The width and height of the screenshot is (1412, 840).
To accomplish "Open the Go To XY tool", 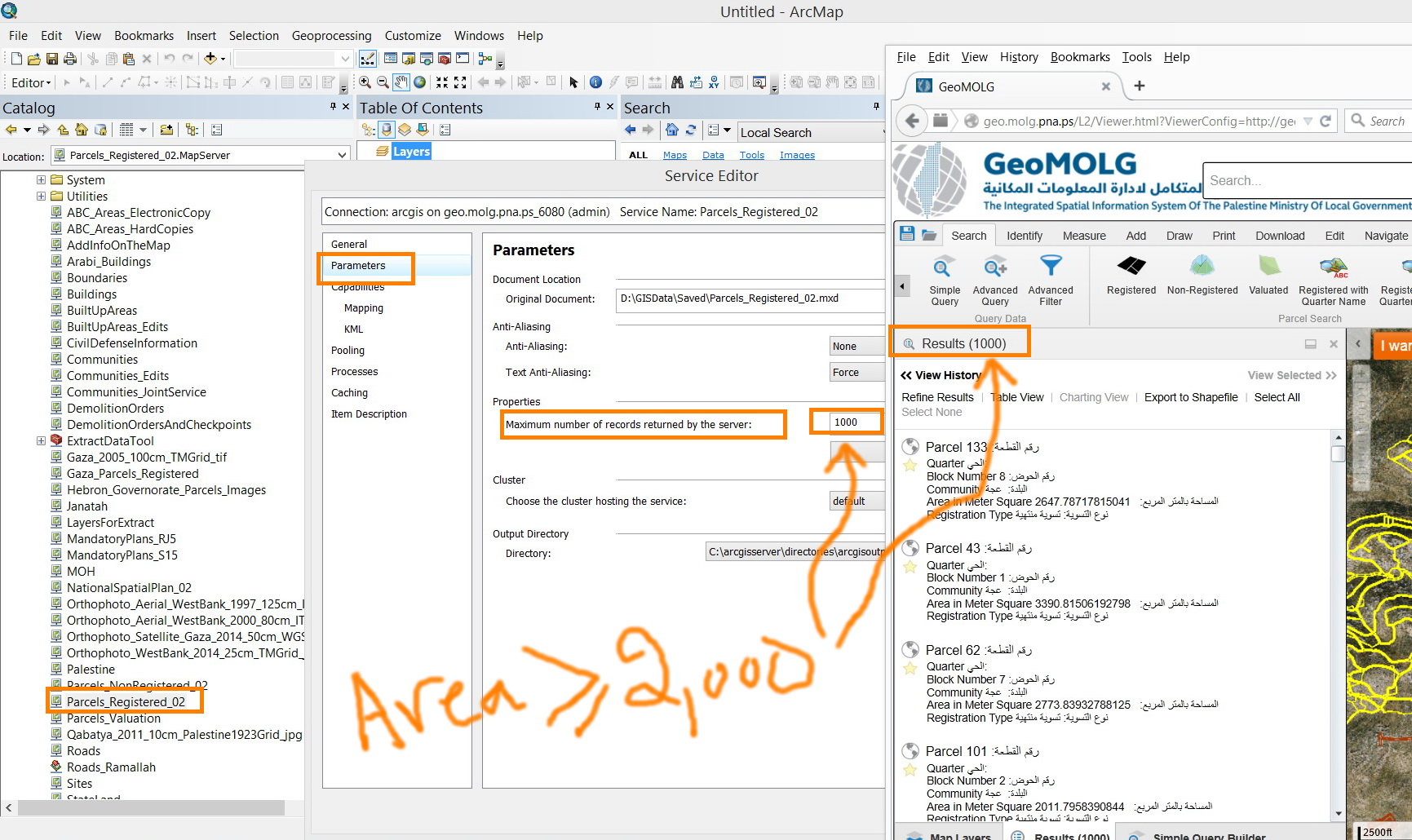I will 714,82.
